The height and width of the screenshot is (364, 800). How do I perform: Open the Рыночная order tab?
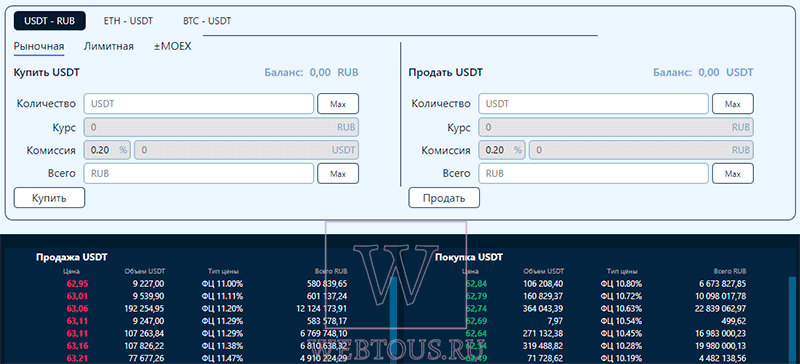click(x=39, y=46)
